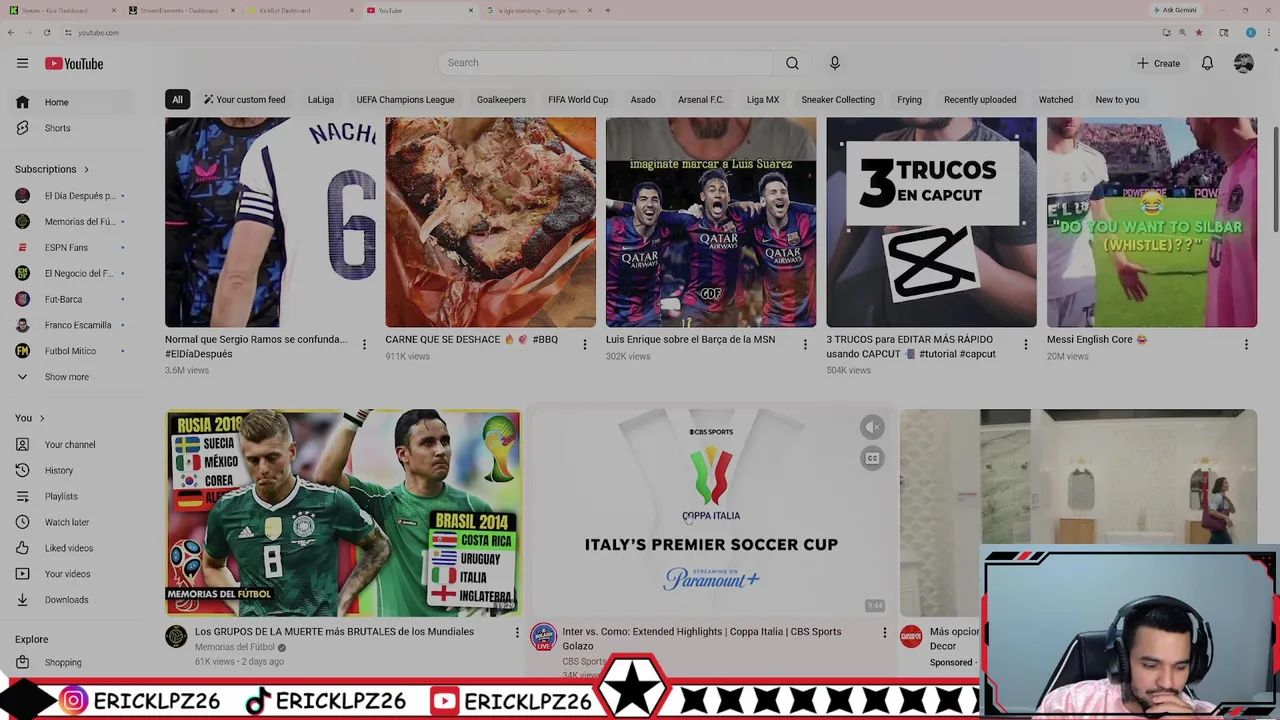This screenshot has width=1280, height=720.
Task: Select the Sneaker Collecting chip
Action: click(838, 100)
